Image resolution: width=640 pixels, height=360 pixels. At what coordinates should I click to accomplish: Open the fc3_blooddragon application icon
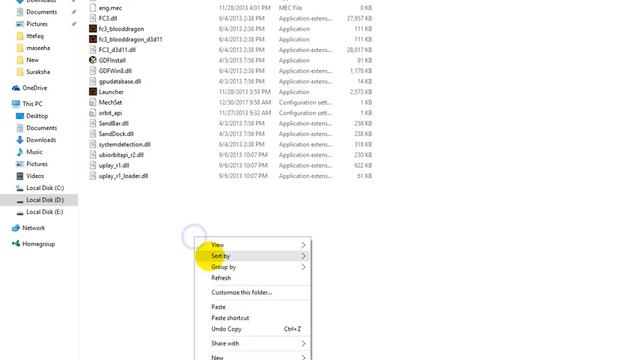[93, 29]
